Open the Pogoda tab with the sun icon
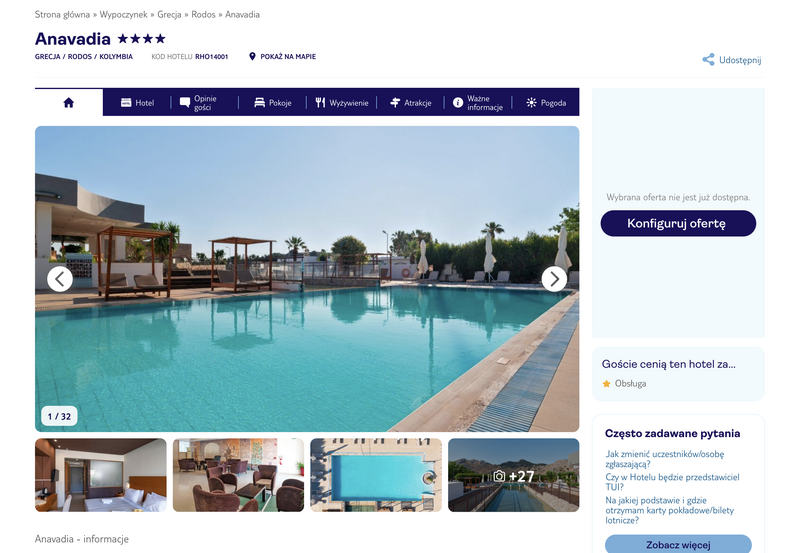 [546, 103]
